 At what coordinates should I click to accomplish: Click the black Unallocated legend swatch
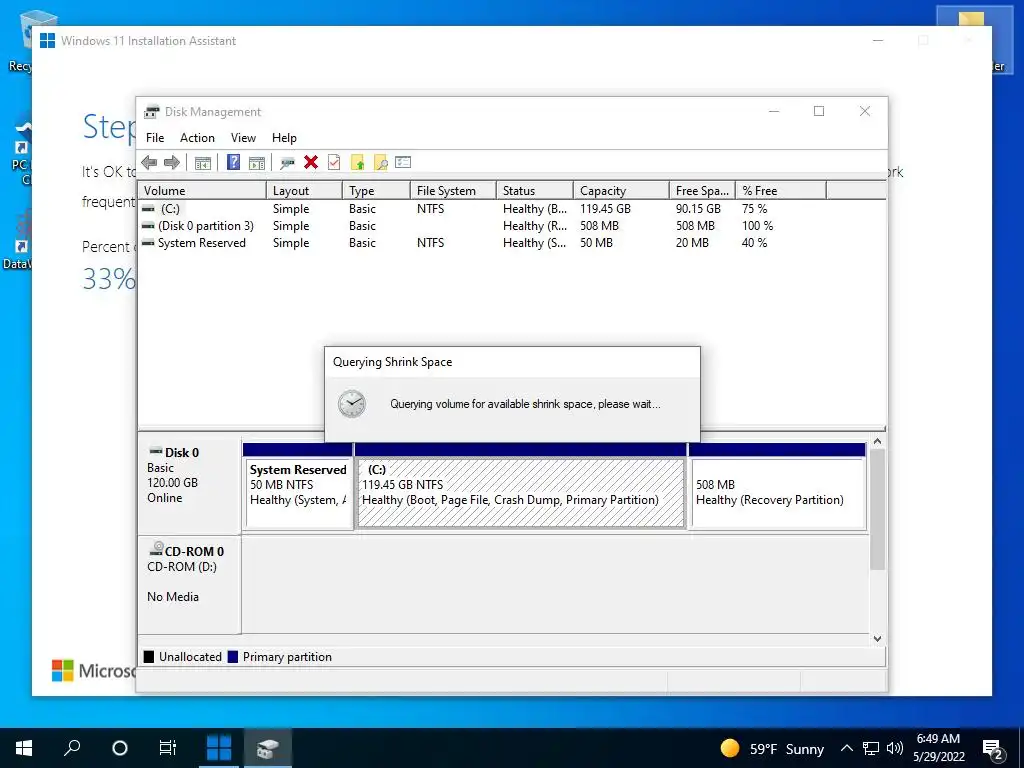click(149, 657)
